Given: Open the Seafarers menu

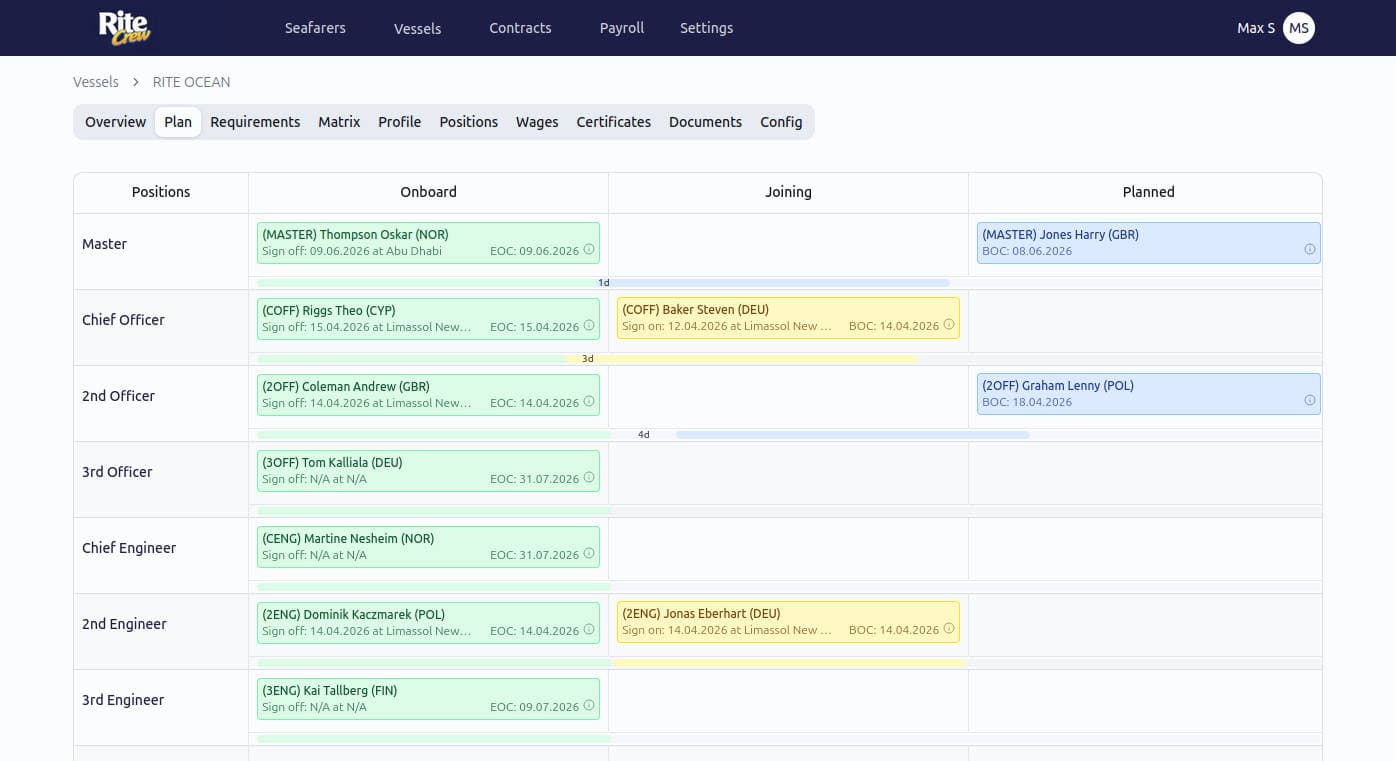Looking at the screenshot, I should (315, 28).
